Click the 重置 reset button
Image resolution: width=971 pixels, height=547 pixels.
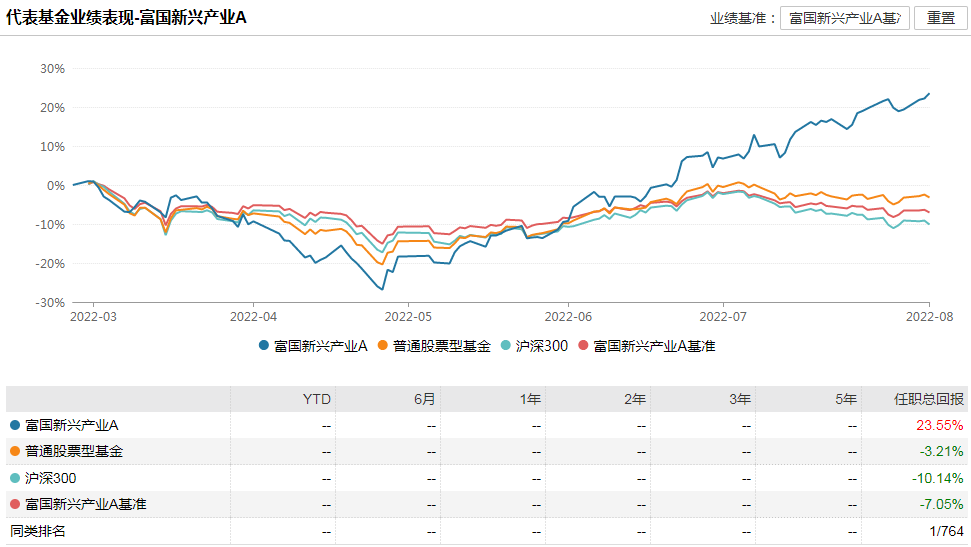[x=941, y=18]
